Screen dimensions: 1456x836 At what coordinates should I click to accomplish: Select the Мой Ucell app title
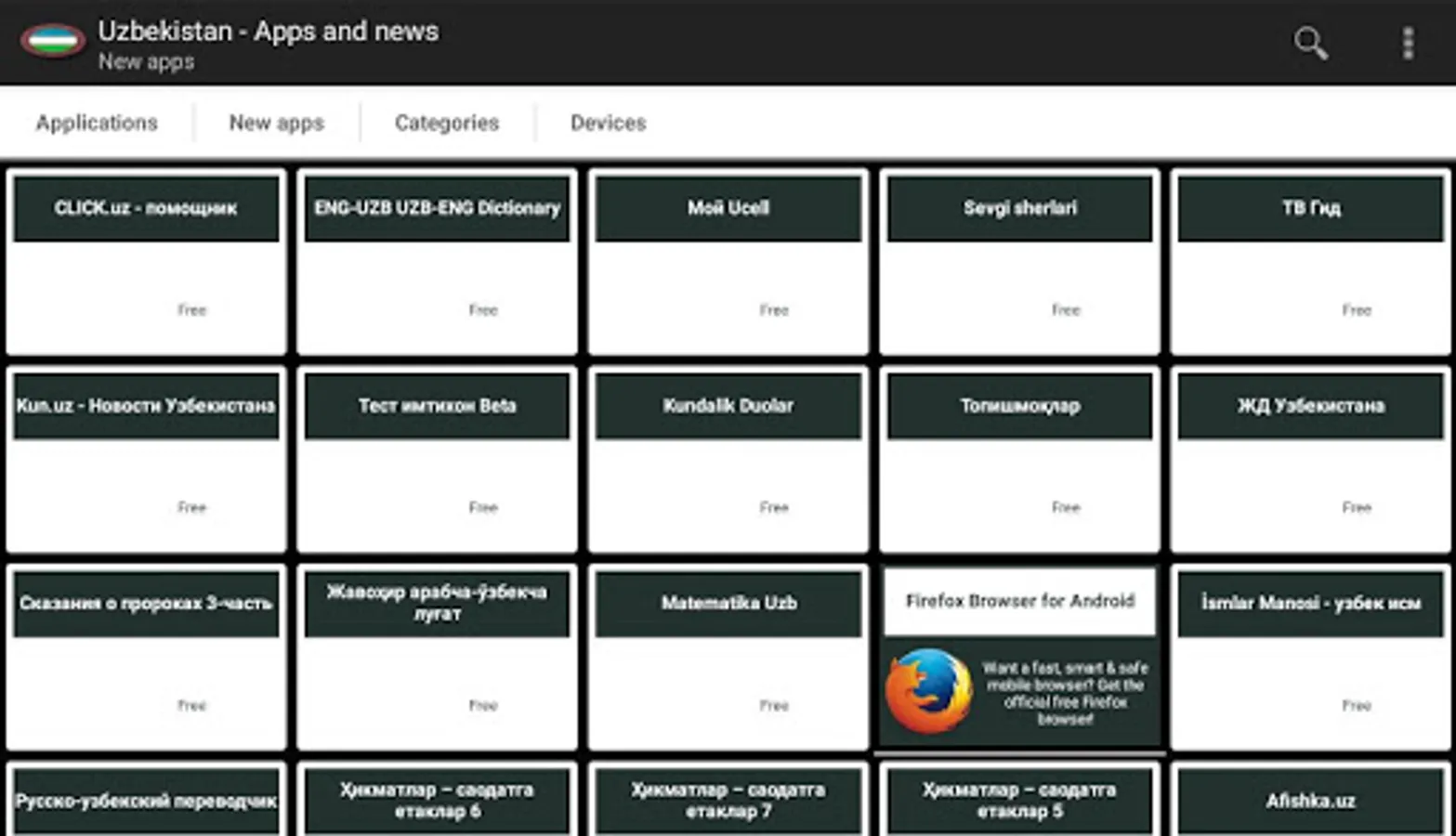728,208
